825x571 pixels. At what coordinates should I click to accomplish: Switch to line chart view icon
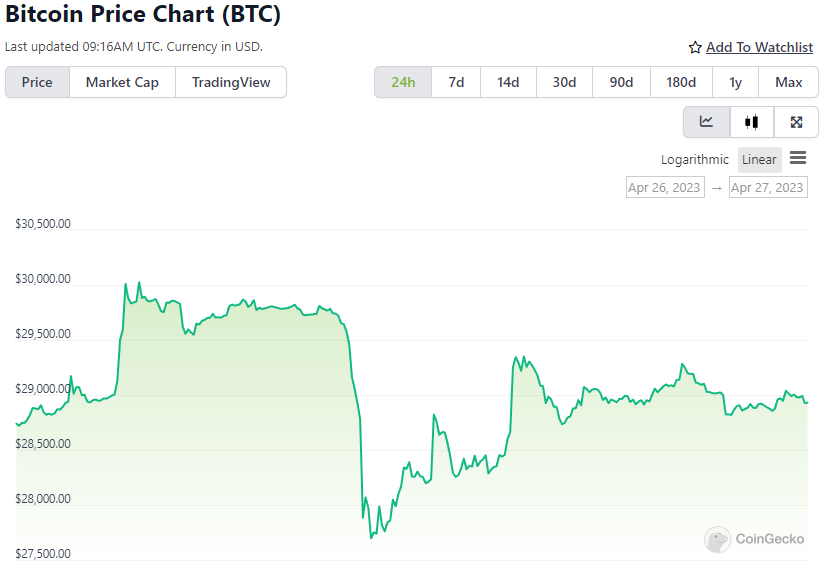[706, 122]
